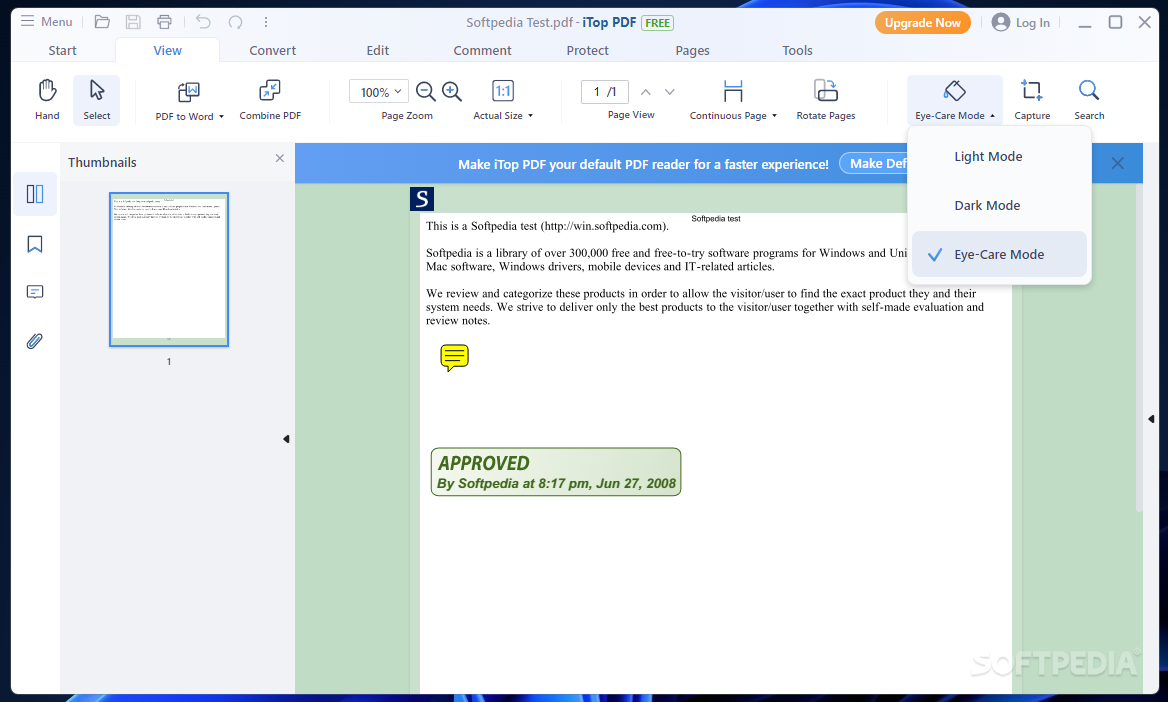
Task: Open the Comments sidebar panel
Action: (x=35, y=291)
